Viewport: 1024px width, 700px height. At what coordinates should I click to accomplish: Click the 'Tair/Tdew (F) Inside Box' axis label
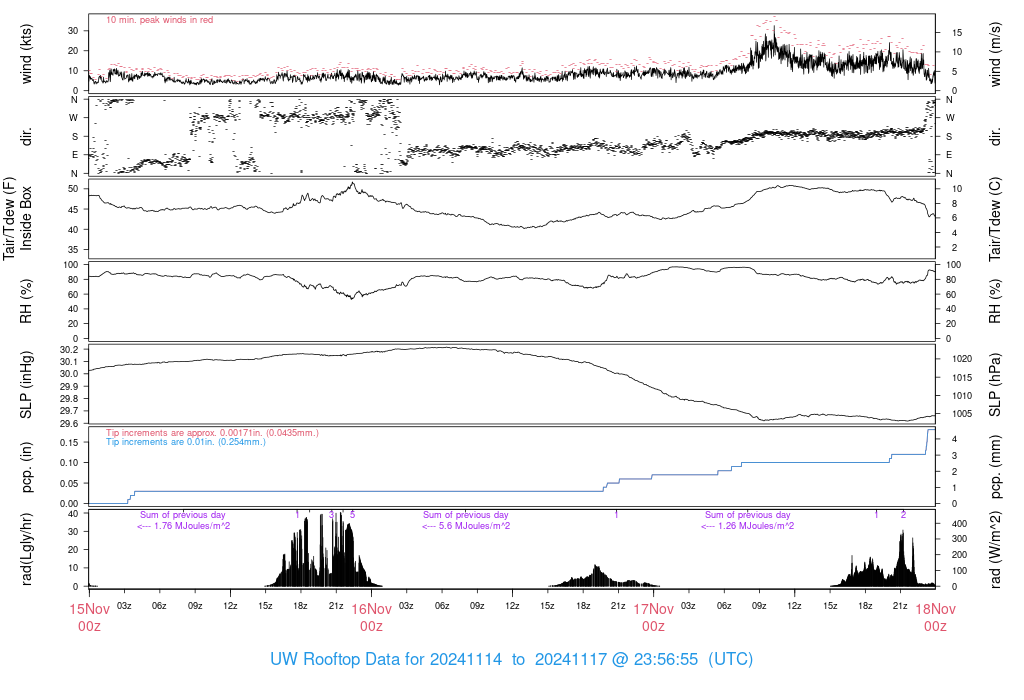point(17,218)
